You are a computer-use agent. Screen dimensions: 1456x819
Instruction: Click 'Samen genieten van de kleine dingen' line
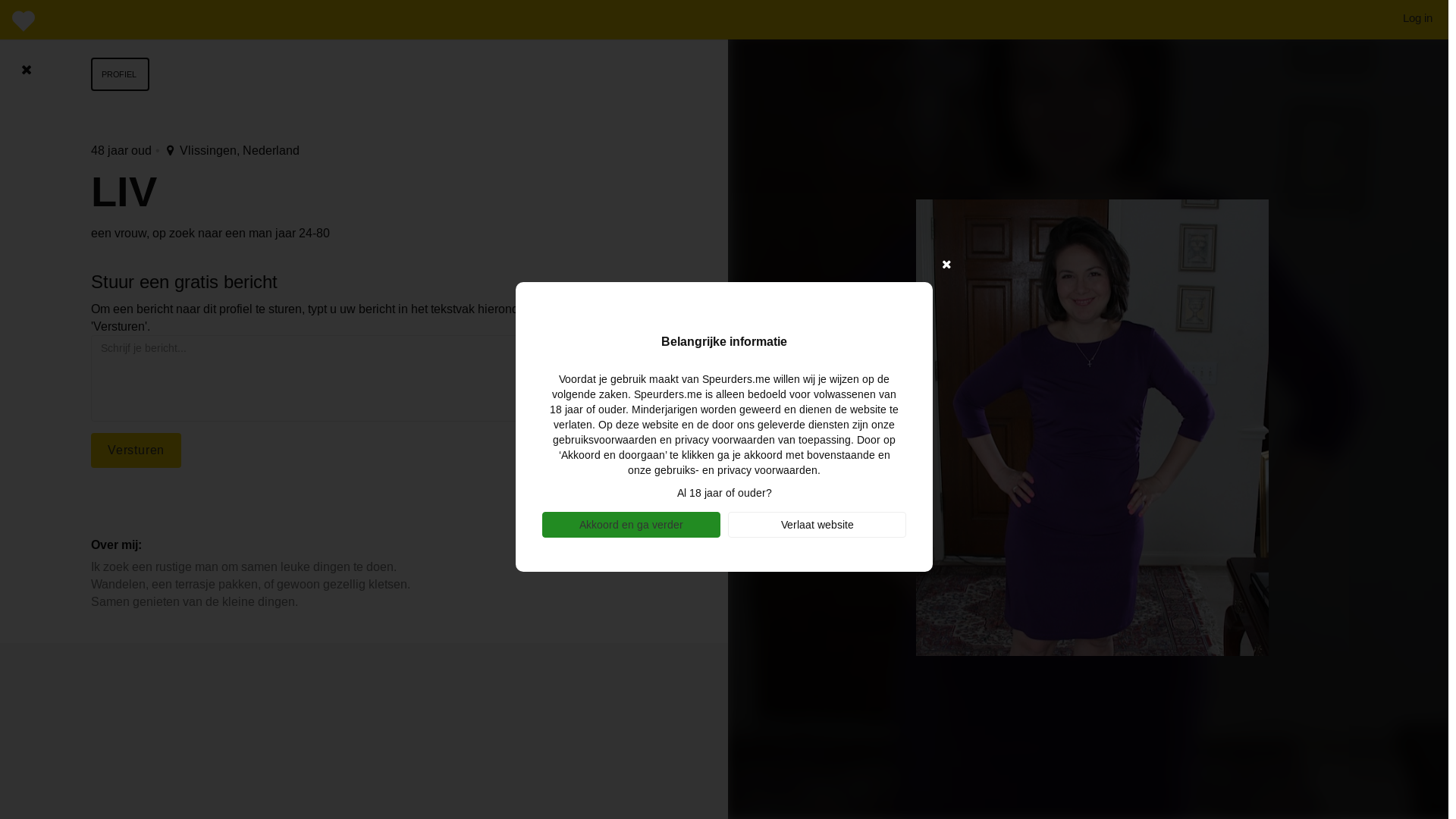point(194,602)
